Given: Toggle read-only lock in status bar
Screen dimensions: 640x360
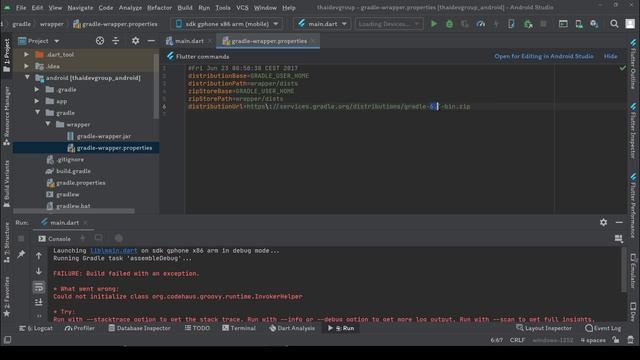Looking at the screenshot, I should 616,340.
